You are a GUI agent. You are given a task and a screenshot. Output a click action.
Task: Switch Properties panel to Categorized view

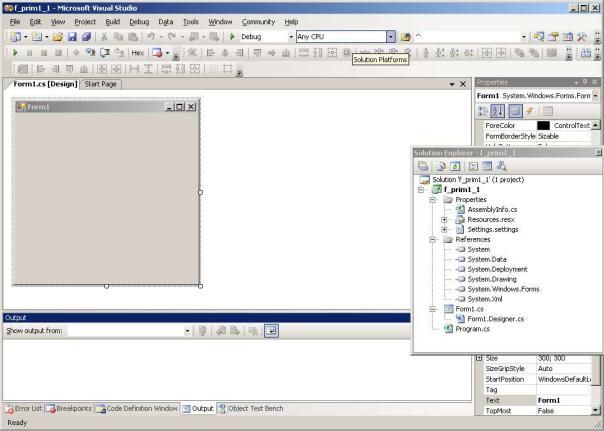[482, 111]
